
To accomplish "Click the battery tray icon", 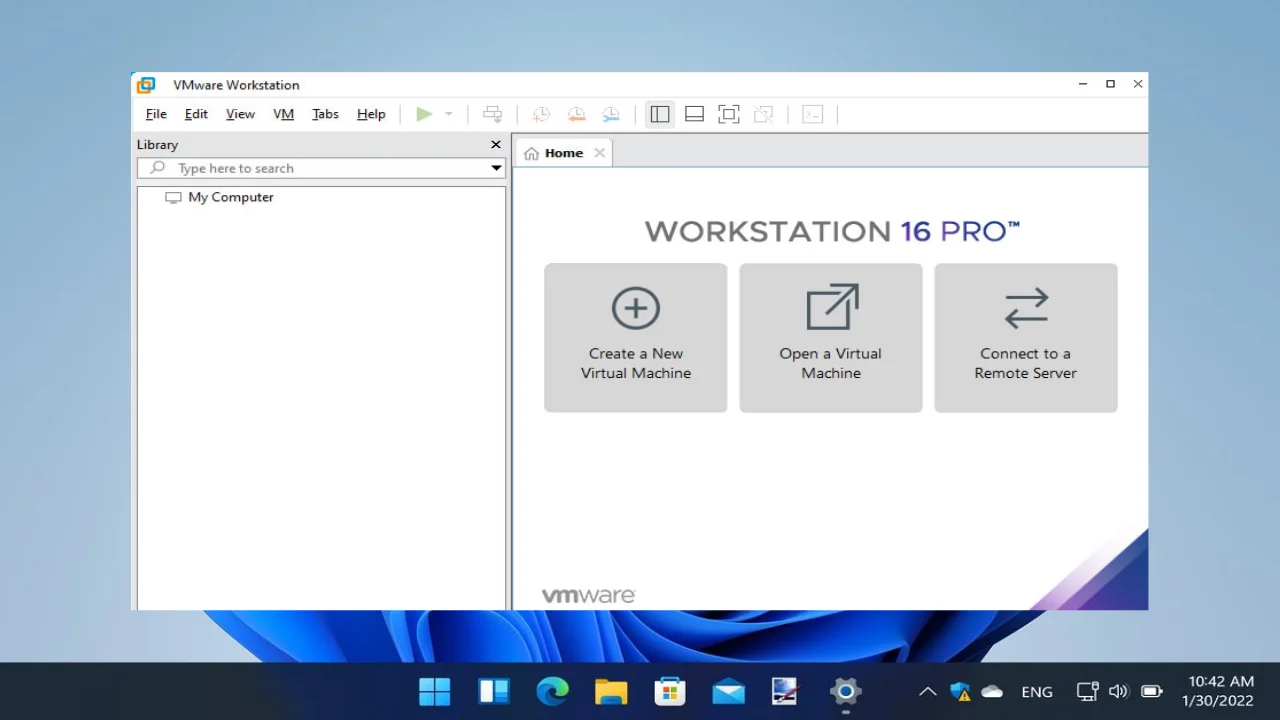I will click(x=1152, y=691).
